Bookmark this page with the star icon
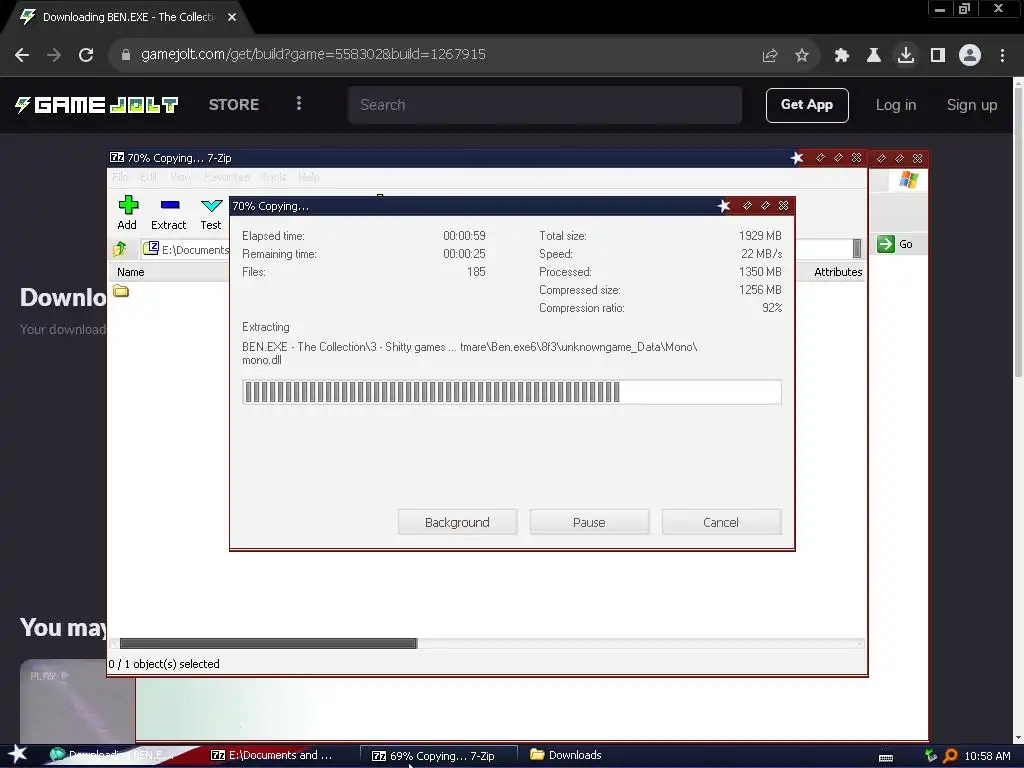Screen dimensions: 1024x768 [x=802, y=56]
